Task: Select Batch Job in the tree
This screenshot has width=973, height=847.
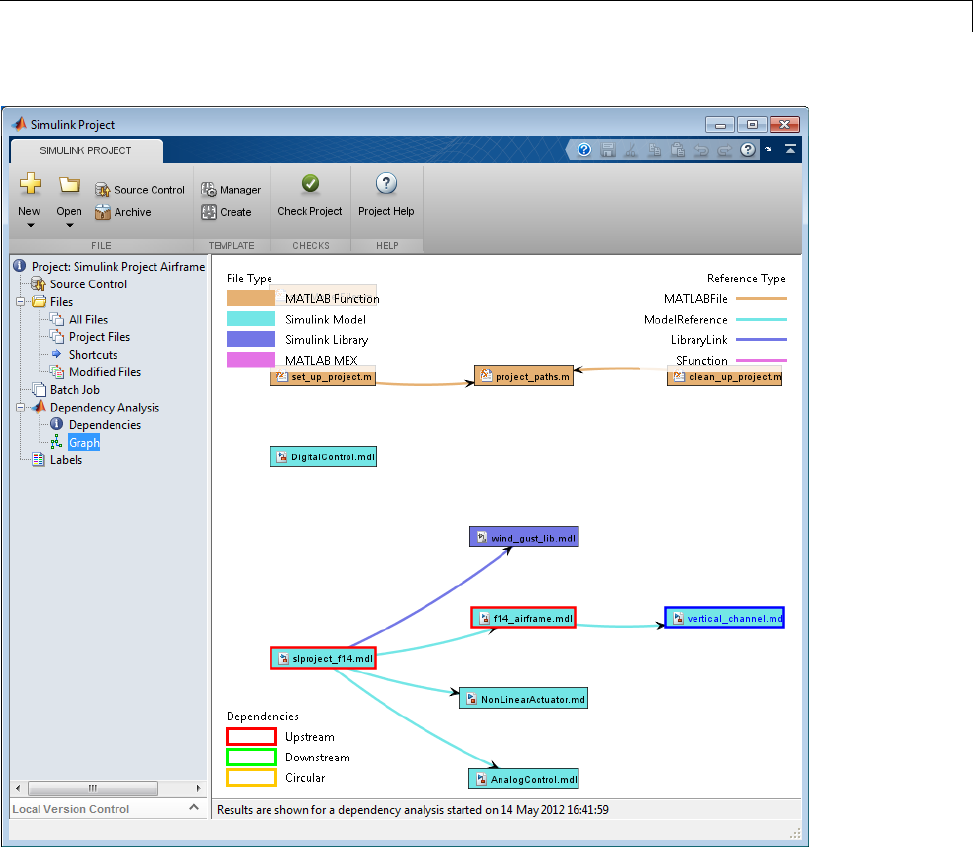Action: click(74, 390)
